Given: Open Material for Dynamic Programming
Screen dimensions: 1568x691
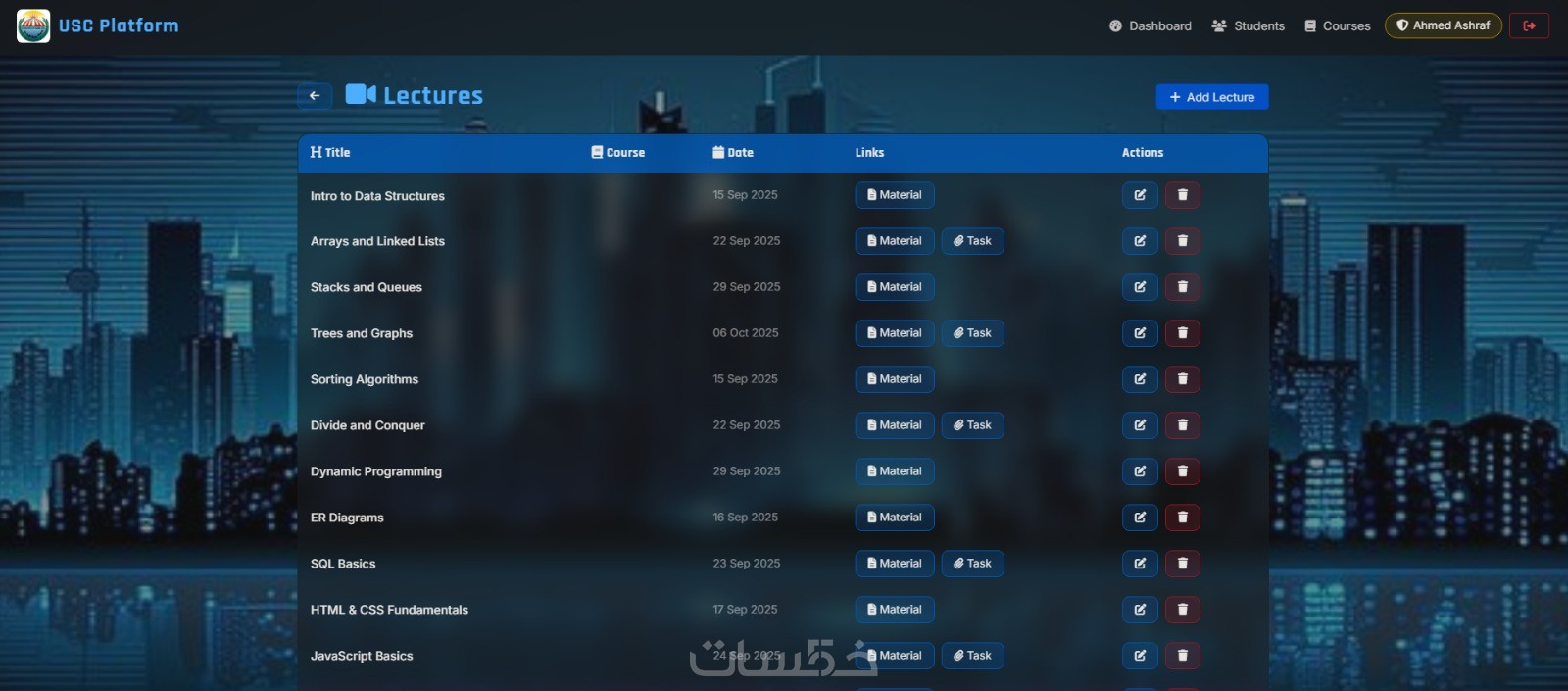Looking at the screenshot, I should pyautogui.click(x=895, y=471).
